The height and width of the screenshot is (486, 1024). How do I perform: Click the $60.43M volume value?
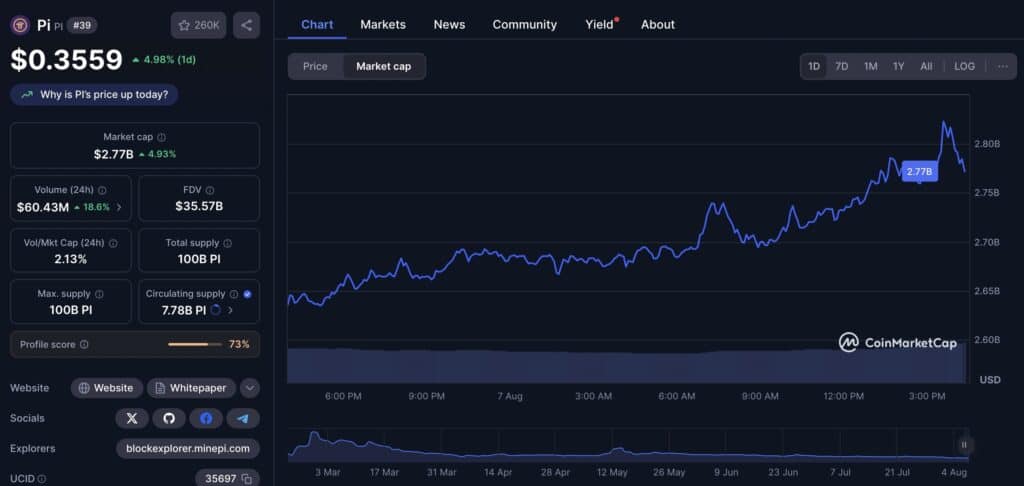coord(43,207)
